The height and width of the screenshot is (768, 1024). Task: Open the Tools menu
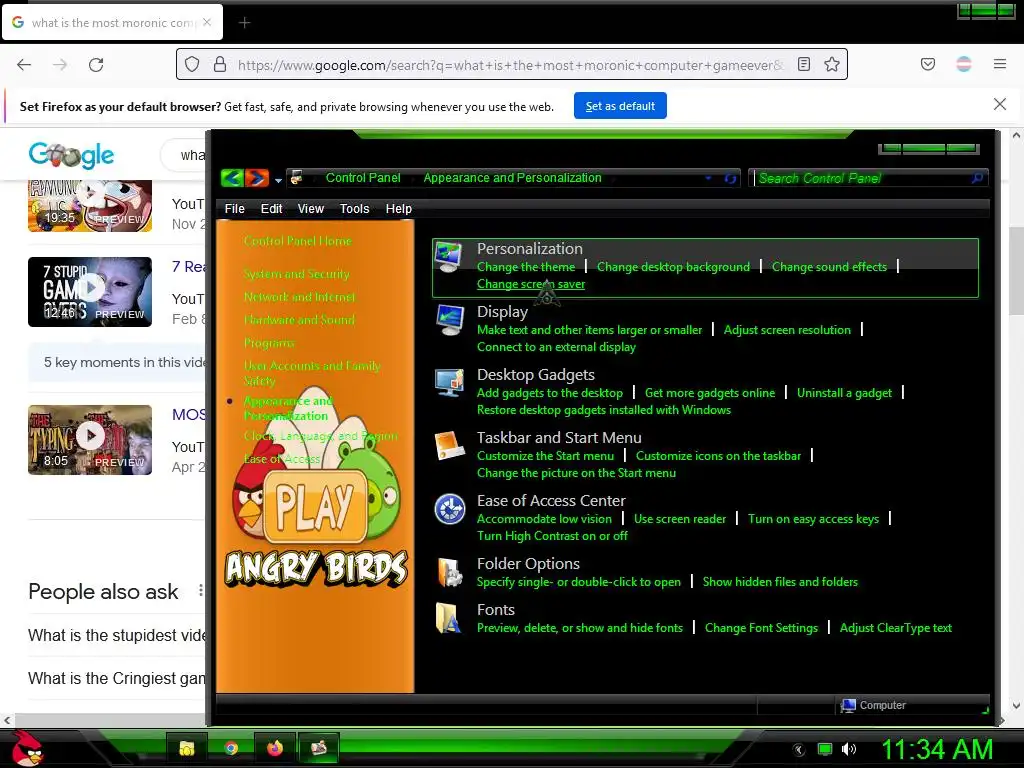[x=354, y=208]
